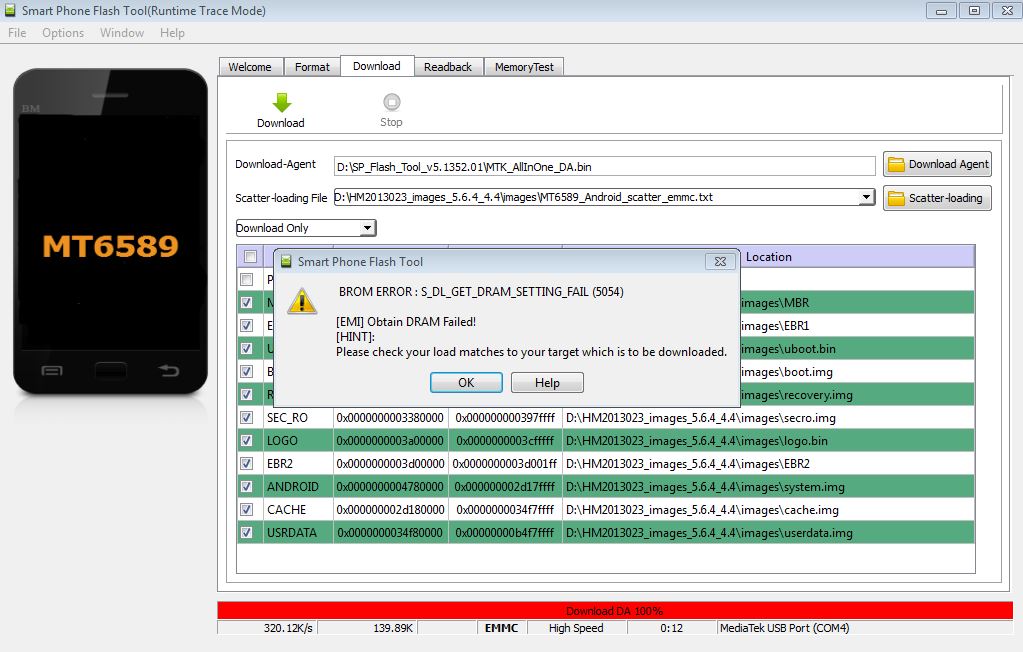Click the Scatter-loading folder button

coord(937,198)
